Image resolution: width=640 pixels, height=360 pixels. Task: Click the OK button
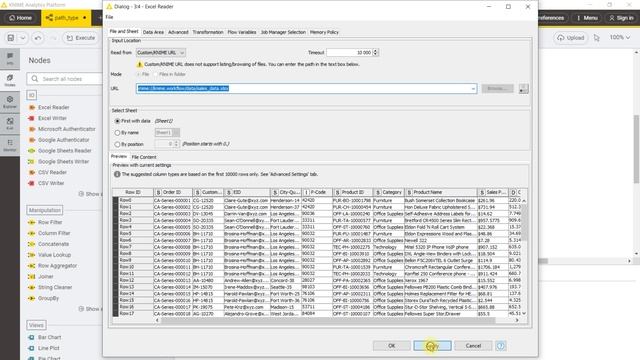tap(391, 346)
